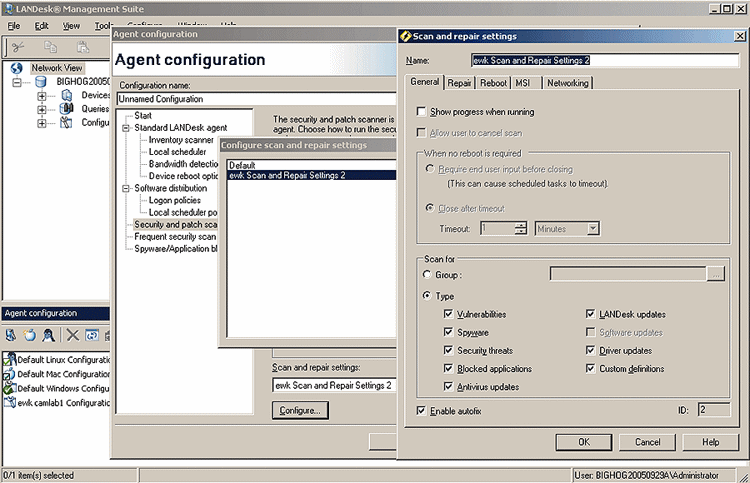Screen dimensions: 750x483
Task: Toggle Driver updates checkbox
Action: tap(590, 350)
